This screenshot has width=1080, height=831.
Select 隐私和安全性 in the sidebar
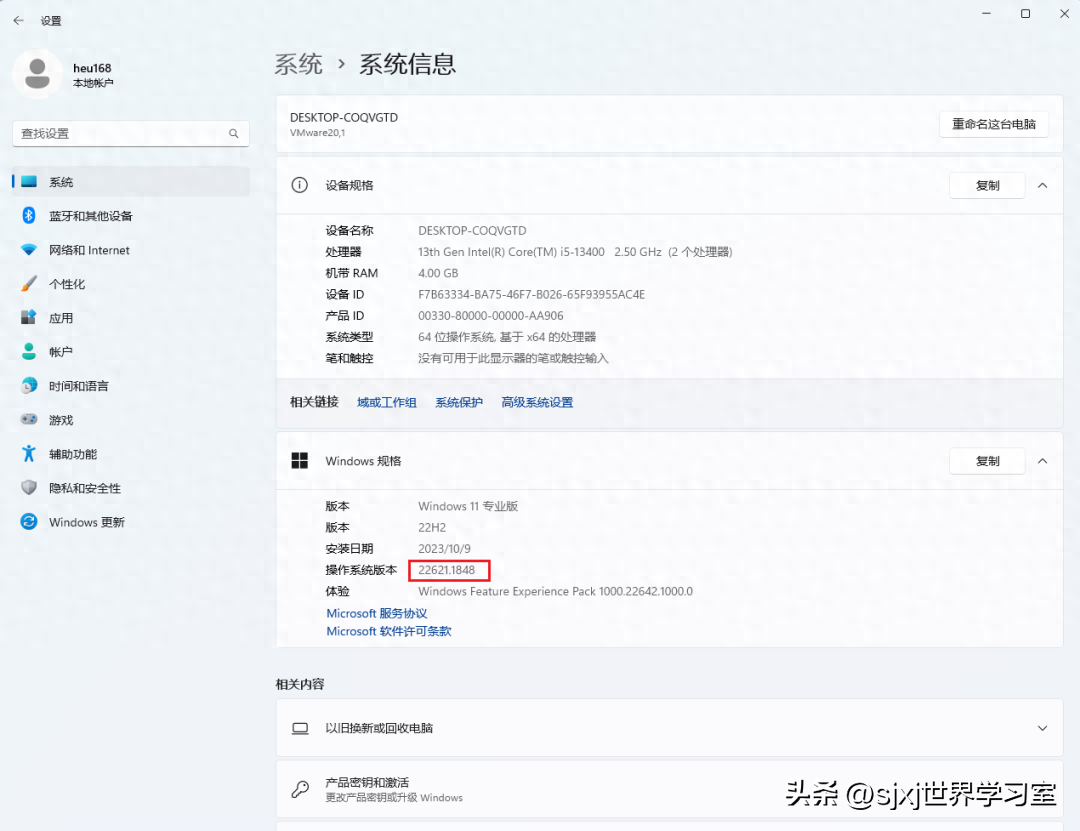(131, 488)
